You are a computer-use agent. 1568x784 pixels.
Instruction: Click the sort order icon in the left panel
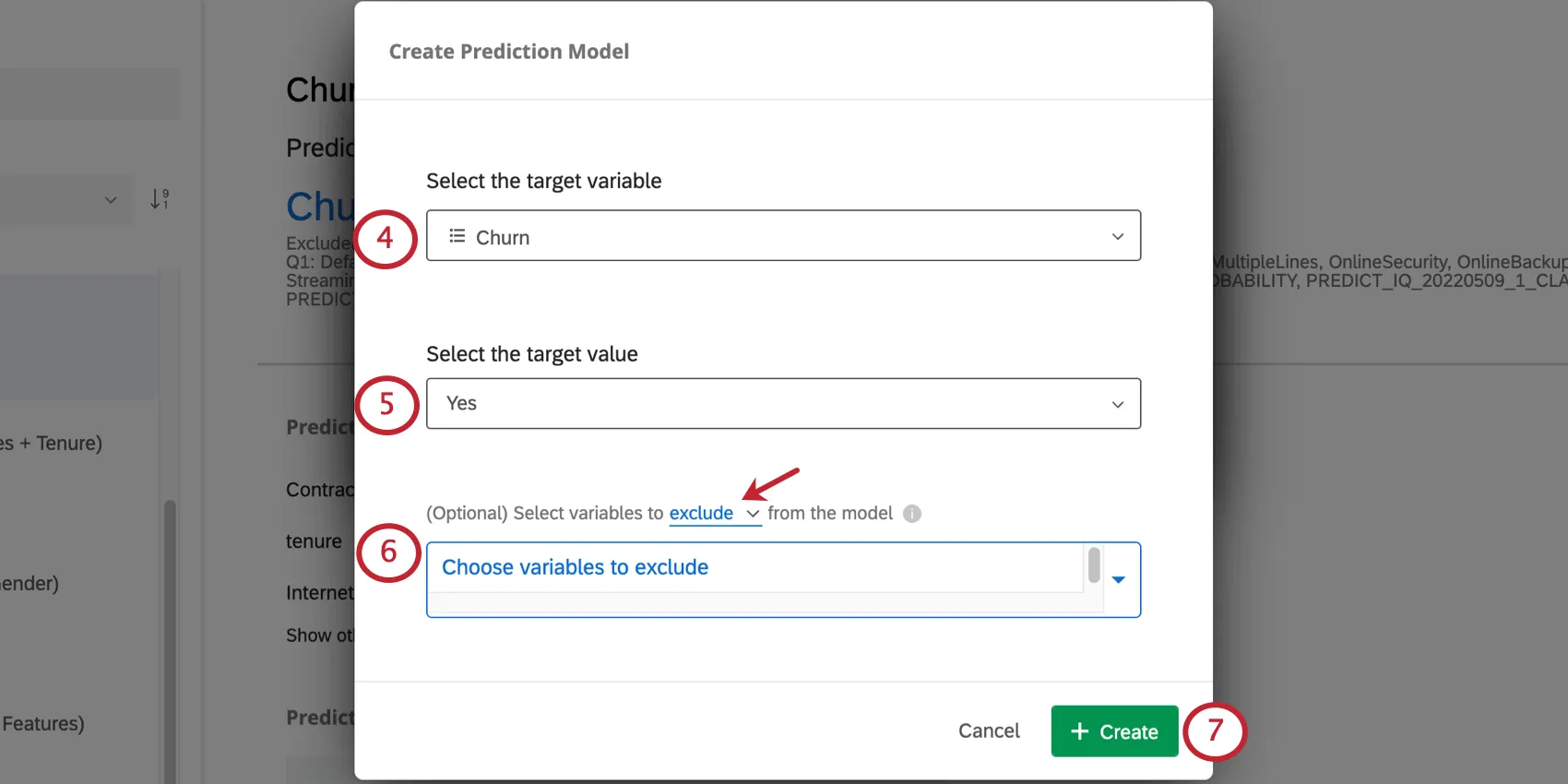(160, 199)
